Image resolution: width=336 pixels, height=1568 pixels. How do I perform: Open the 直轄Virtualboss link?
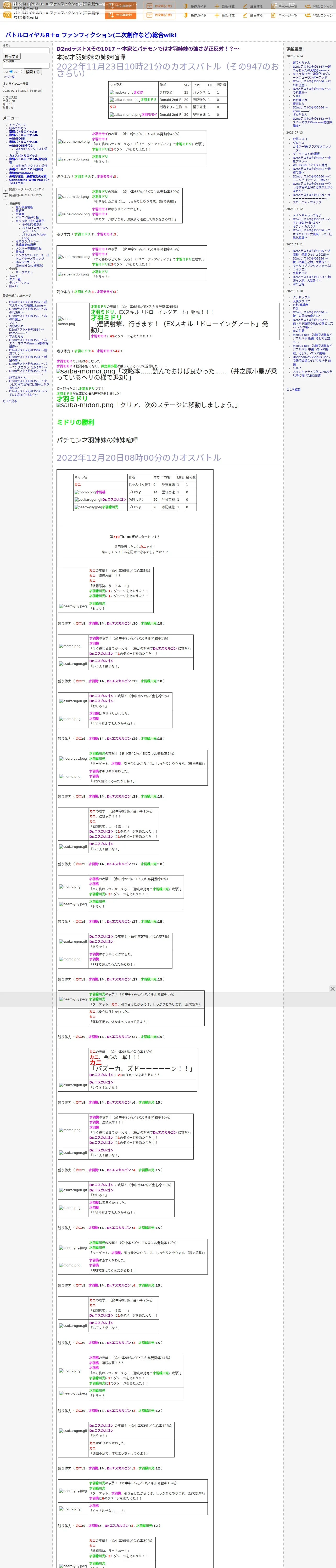(x=21, y=173)
